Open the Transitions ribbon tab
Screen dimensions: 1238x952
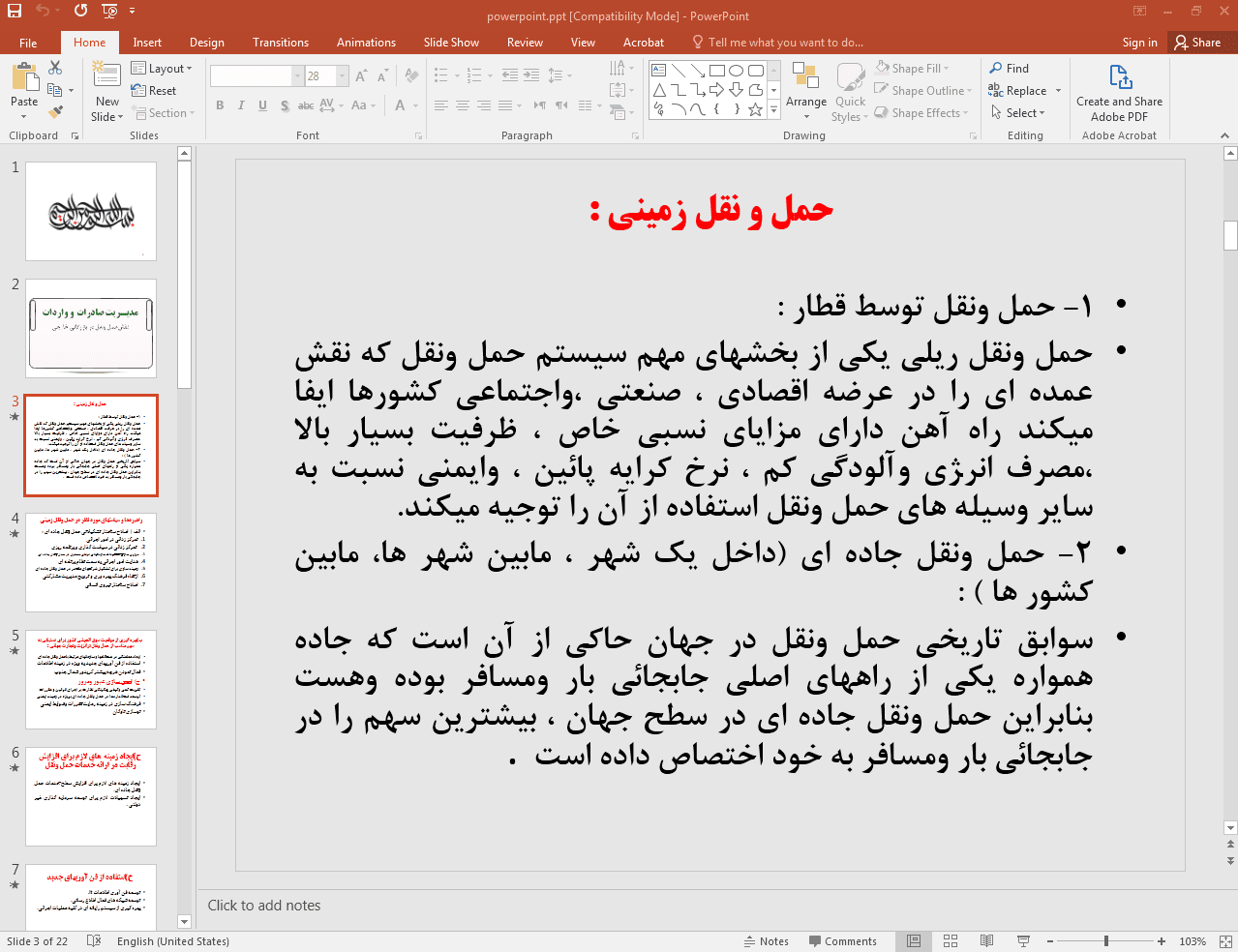[x=280, y=43]
